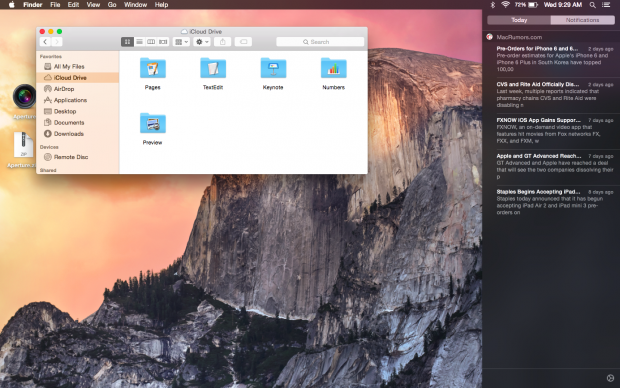Screen dimensions: 620x388
Task: Toggle Notification Center list icon
Action: tap(606, 5)
